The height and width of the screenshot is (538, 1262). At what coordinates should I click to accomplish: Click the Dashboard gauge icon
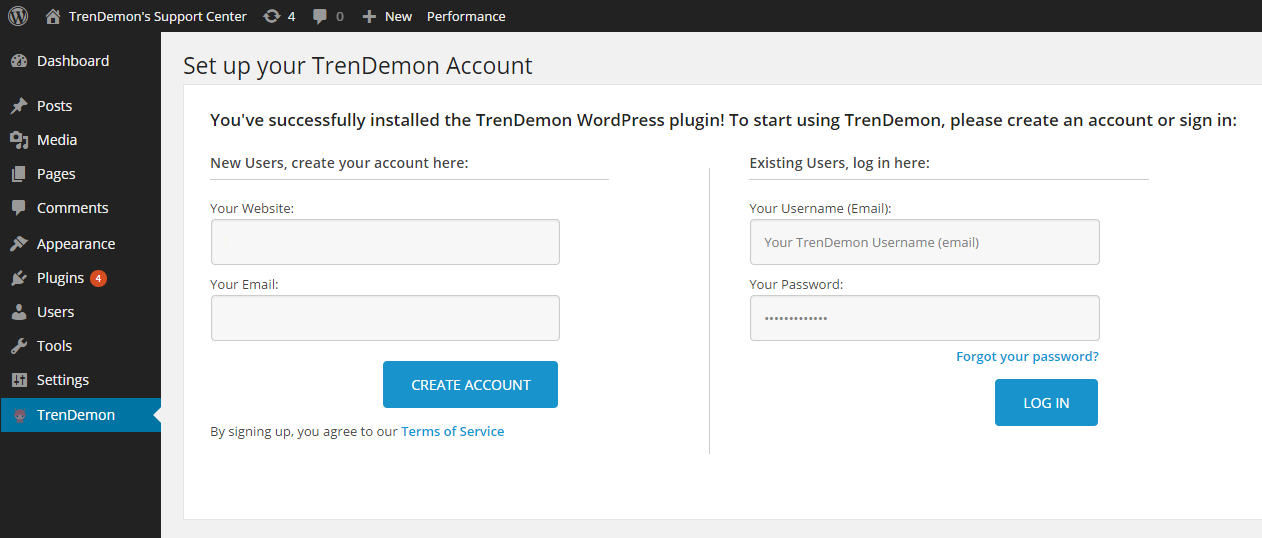tap(19, 61)
